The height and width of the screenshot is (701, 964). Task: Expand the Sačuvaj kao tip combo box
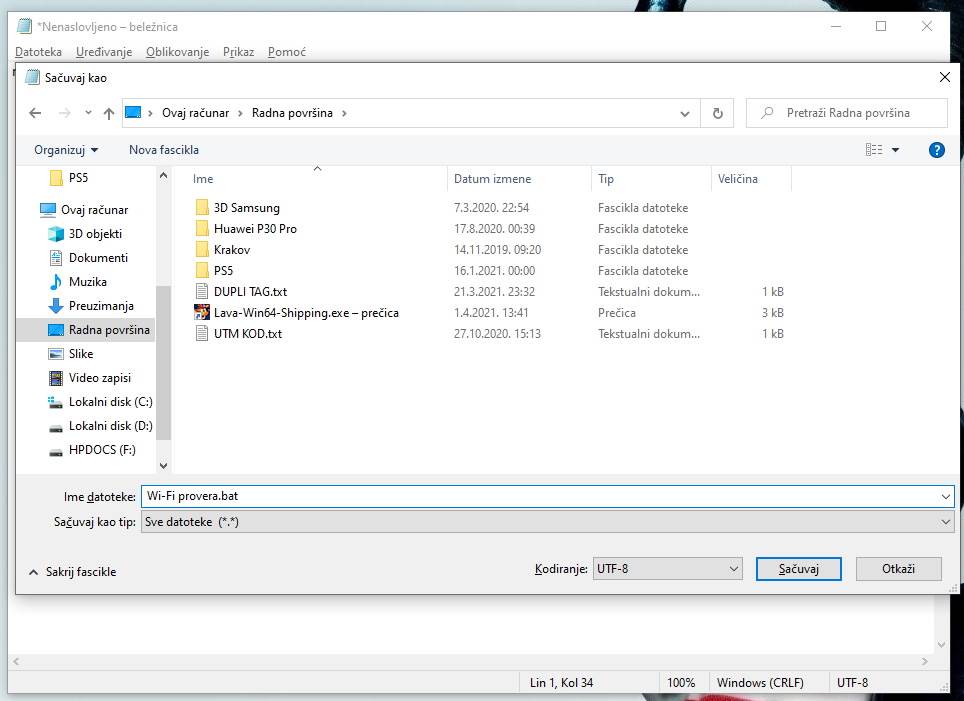[x=547, y=522]
